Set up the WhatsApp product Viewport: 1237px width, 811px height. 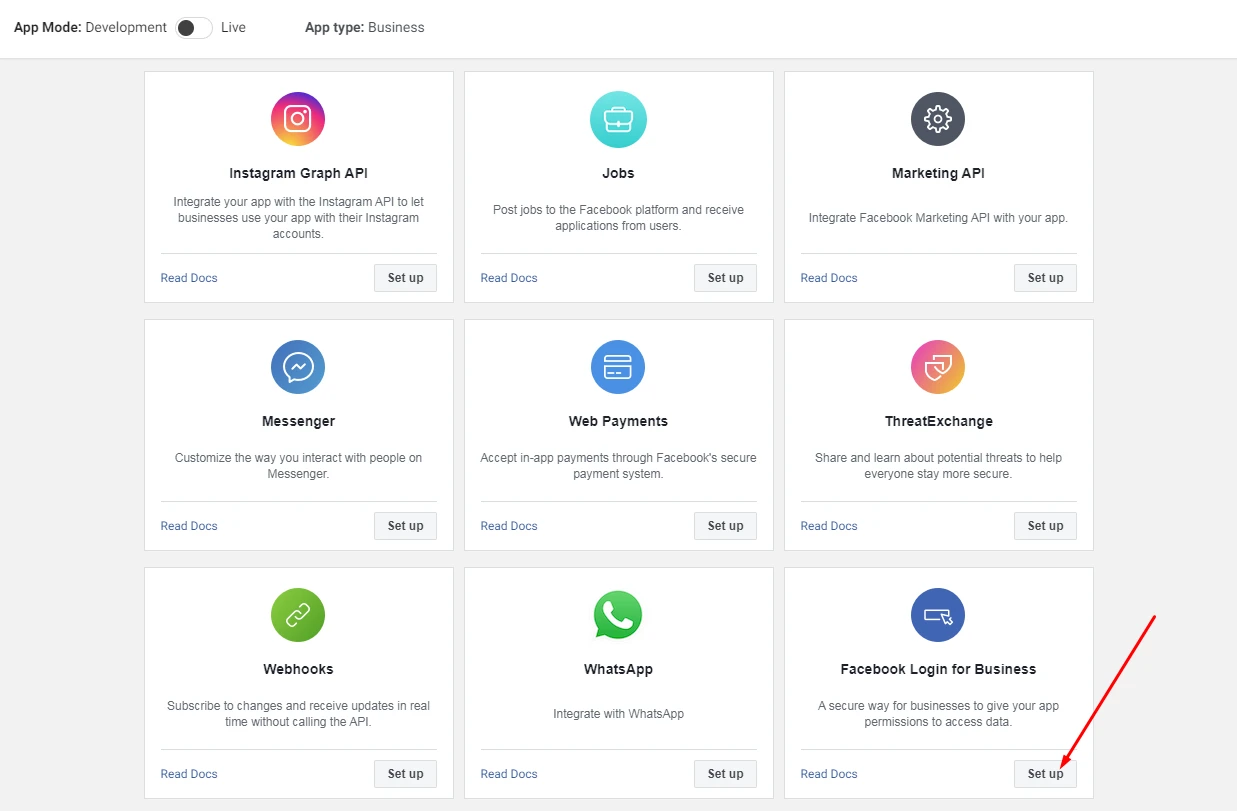725,774
